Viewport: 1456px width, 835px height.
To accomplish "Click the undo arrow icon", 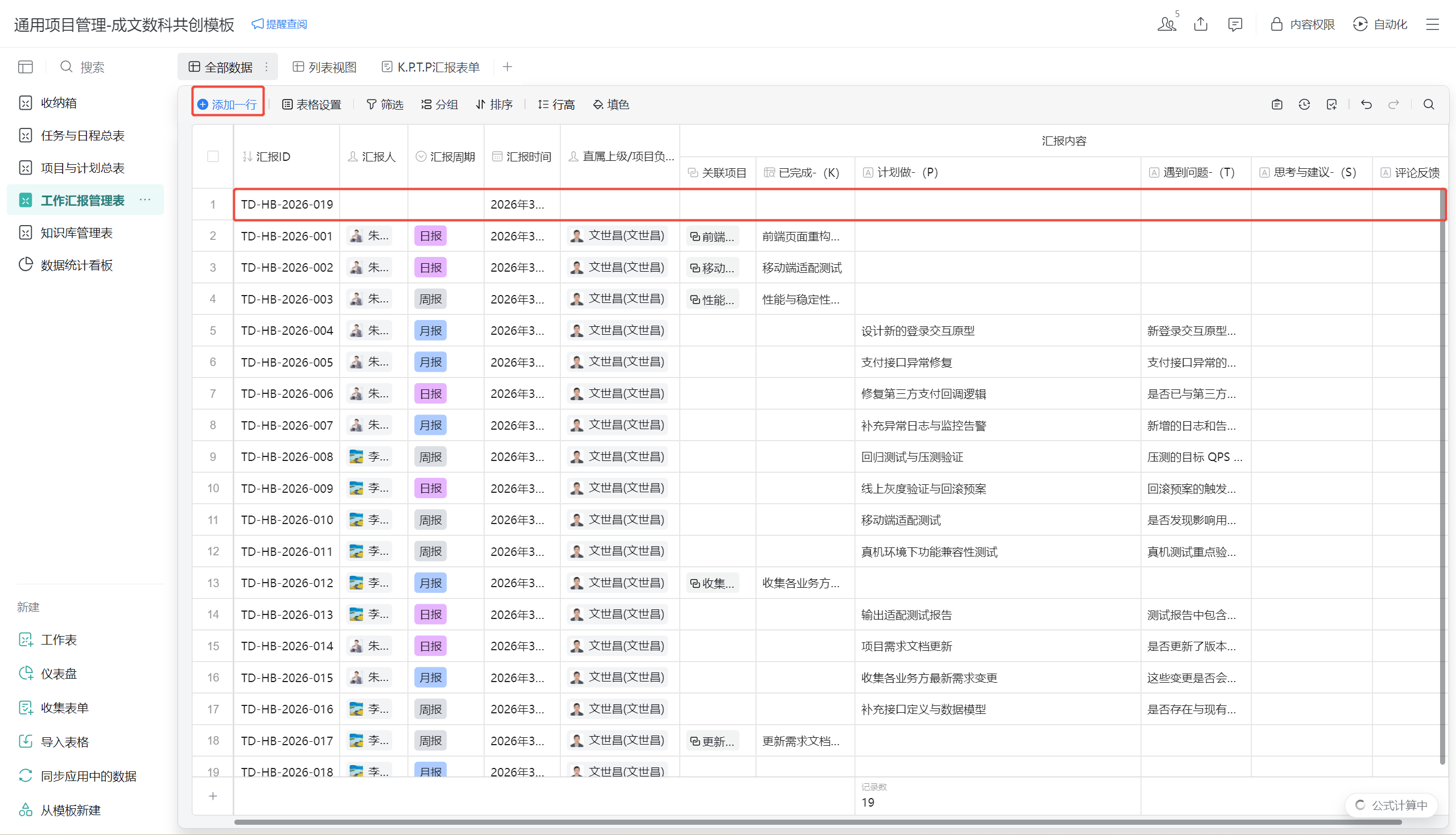I will pos(1366,105).
